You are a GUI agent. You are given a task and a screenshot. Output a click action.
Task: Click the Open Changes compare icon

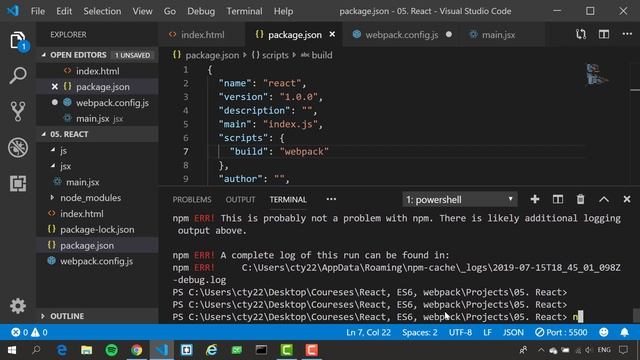click(x=581, y=34)
